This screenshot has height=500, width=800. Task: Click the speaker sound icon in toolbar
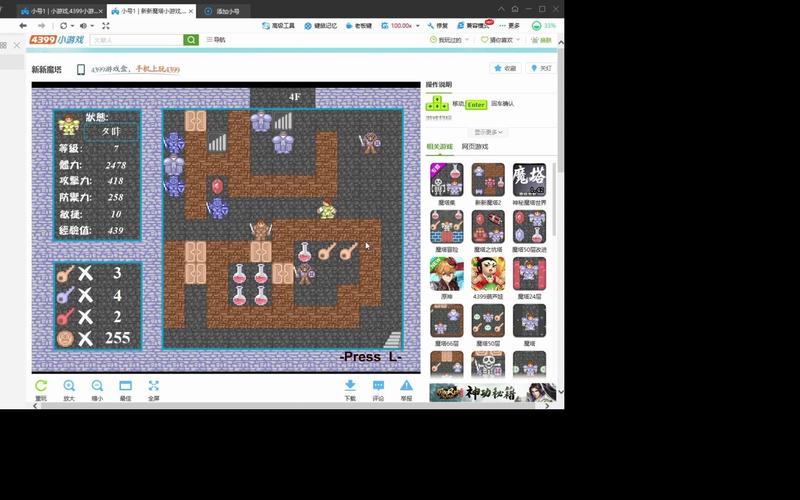[x=83, y=26]
